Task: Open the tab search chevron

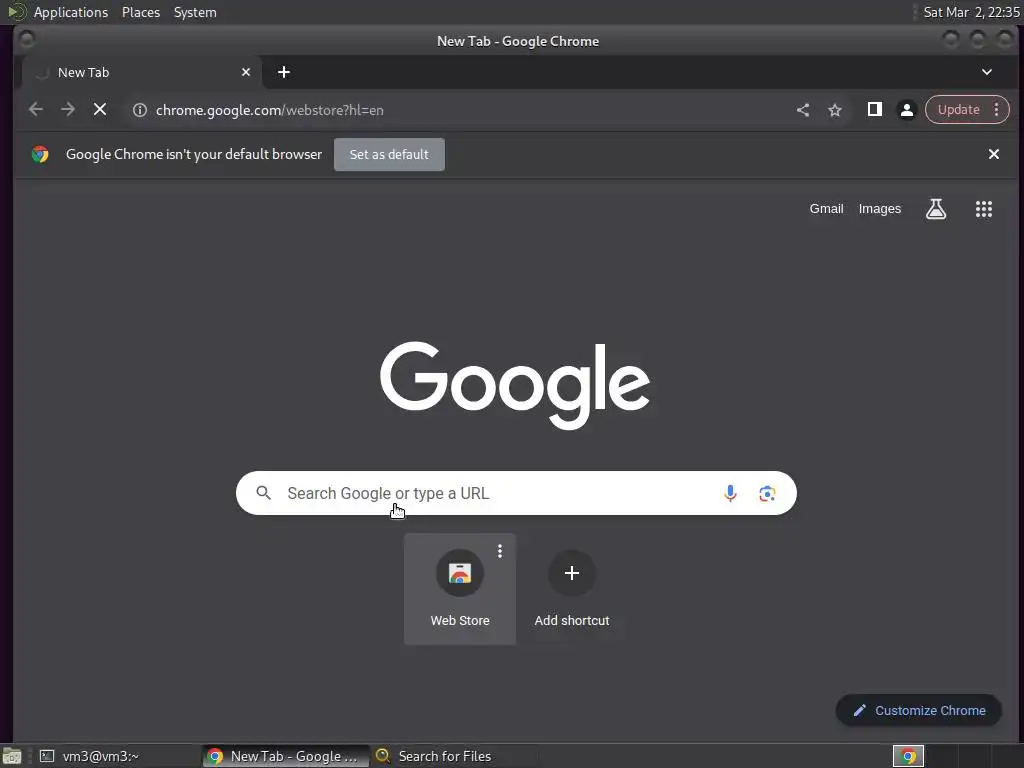Action: coord(987,72)
